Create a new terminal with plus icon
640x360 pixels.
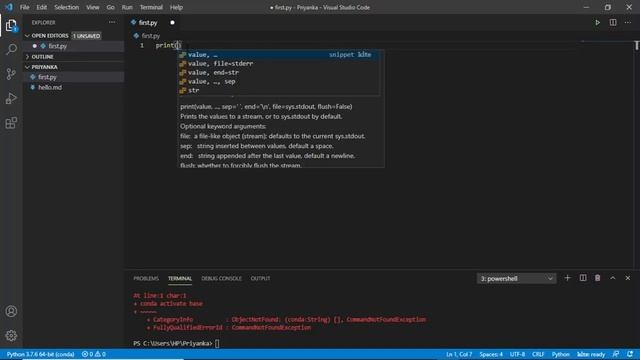(567, 278)
